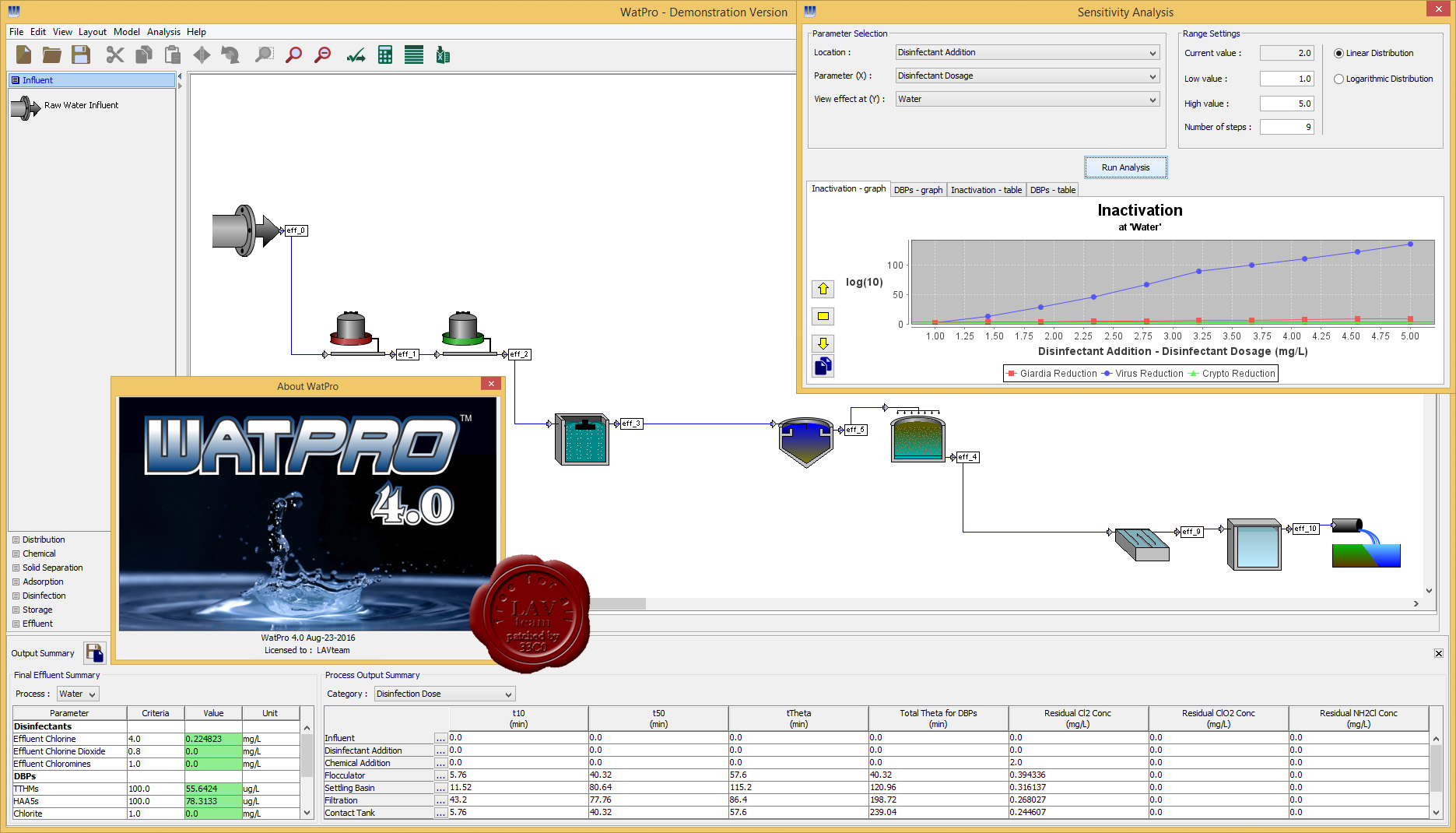Click the flip/mirror toolbar icon
1456x833 pixels.
click(202, 54)
